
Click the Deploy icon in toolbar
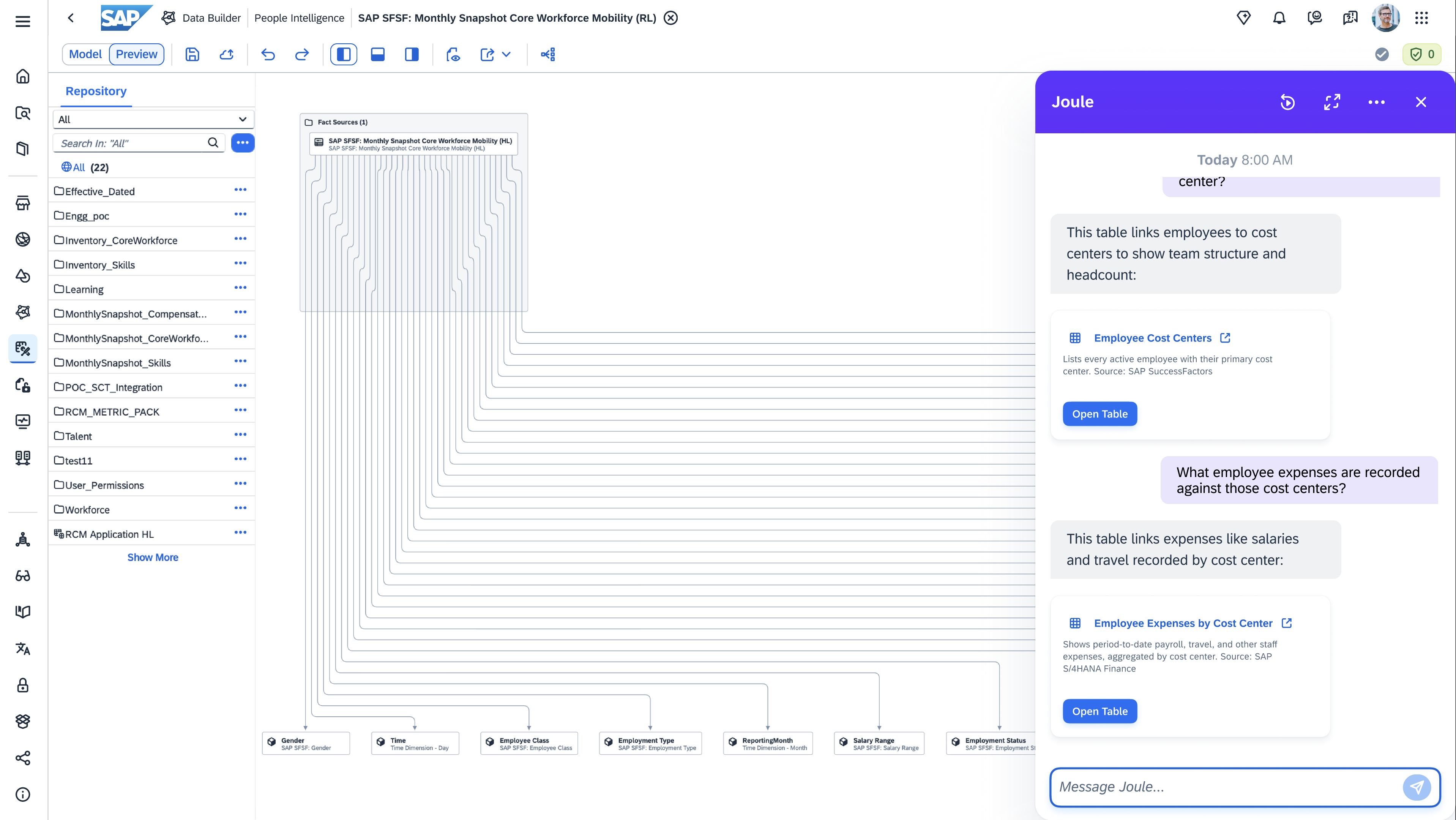[x=227, y=54]
